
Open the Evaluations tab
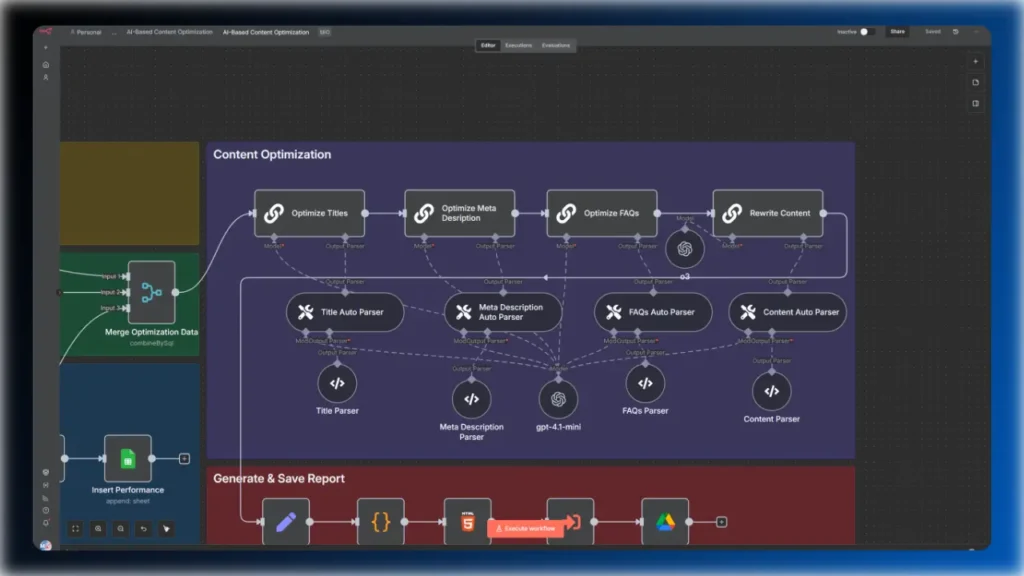[x=557, y=45]
